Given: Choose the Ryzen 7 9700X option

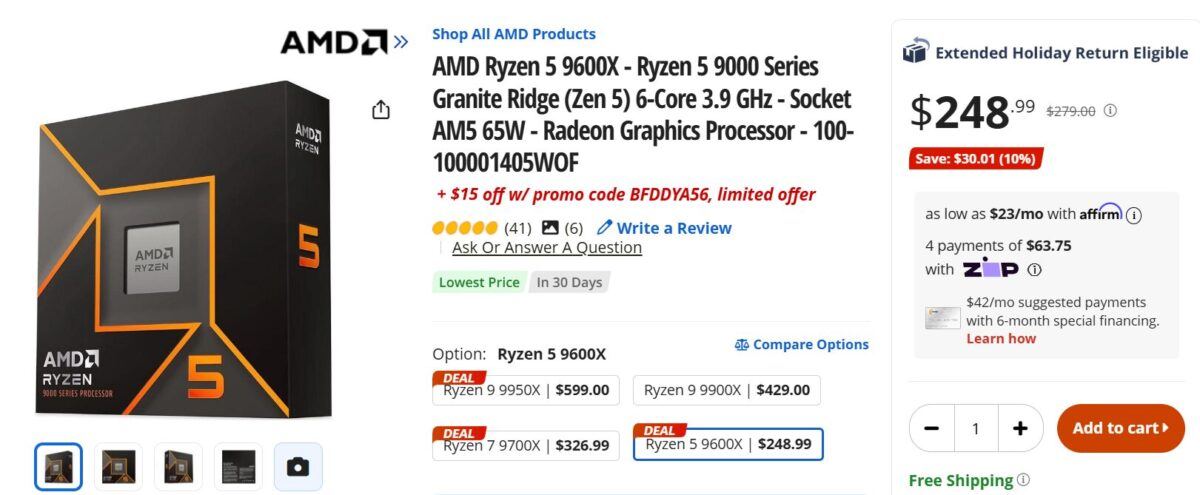Looking at the screenshot, I should pos(526,445).
